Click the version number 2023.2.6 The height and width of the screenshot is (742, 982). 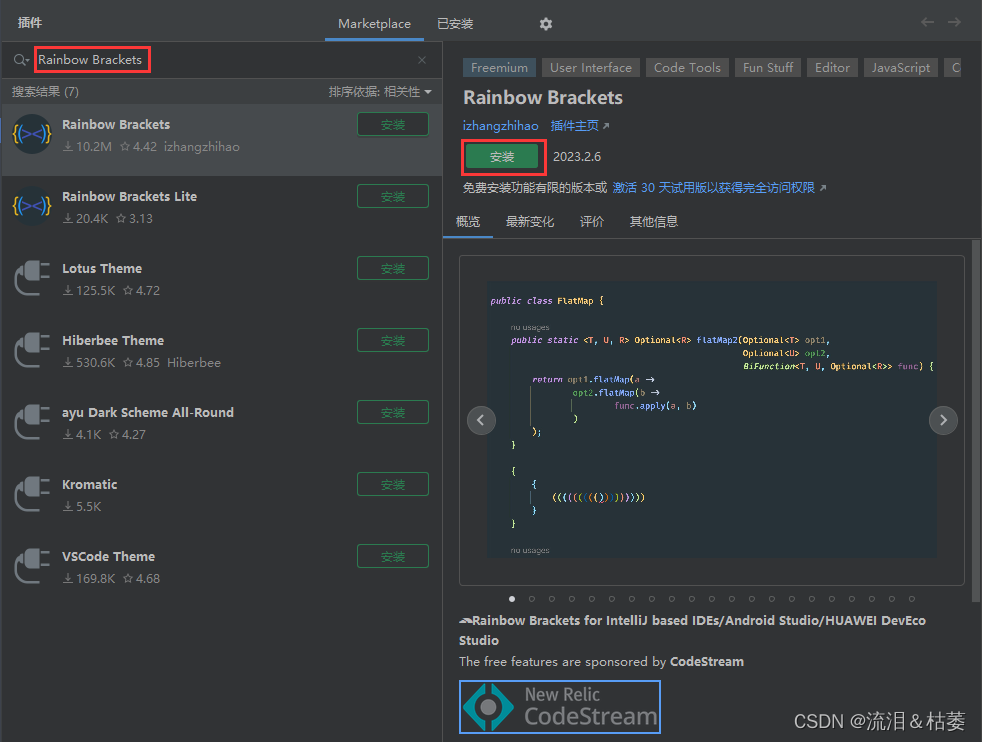577,157
